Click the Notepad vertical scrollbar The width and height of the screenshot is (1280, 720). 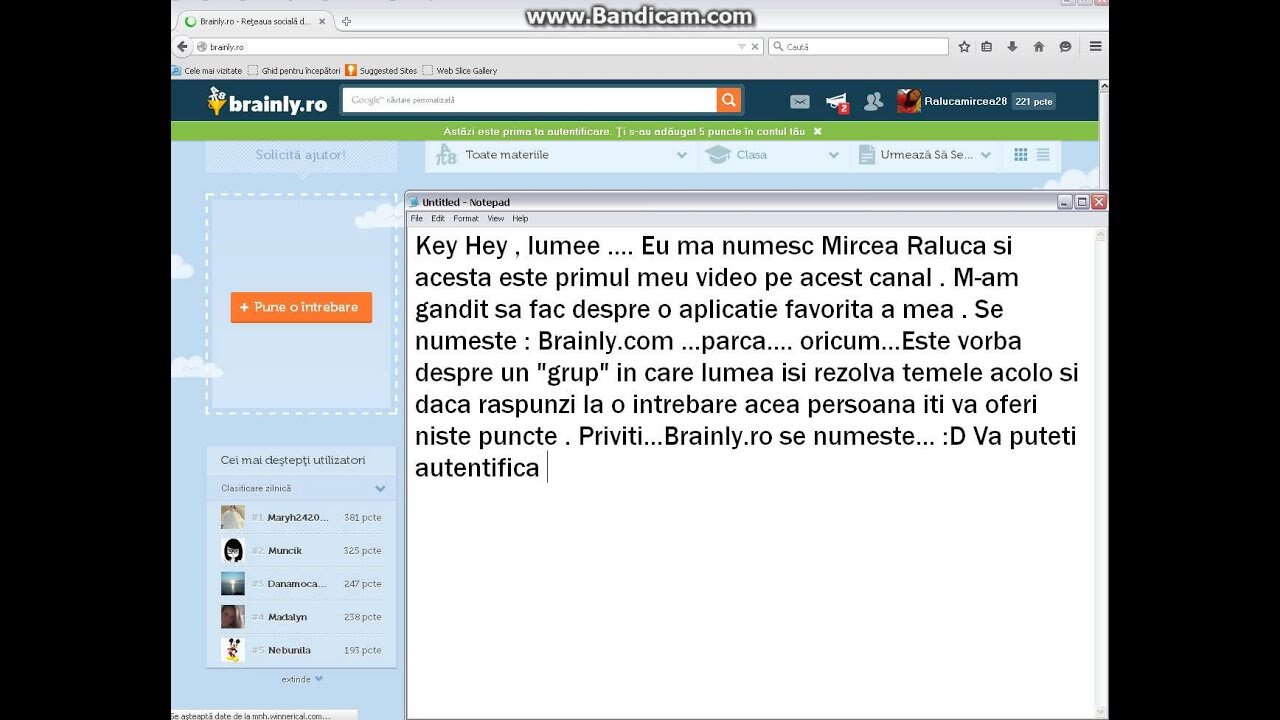pyautogui.click(x=1101, y=472)
